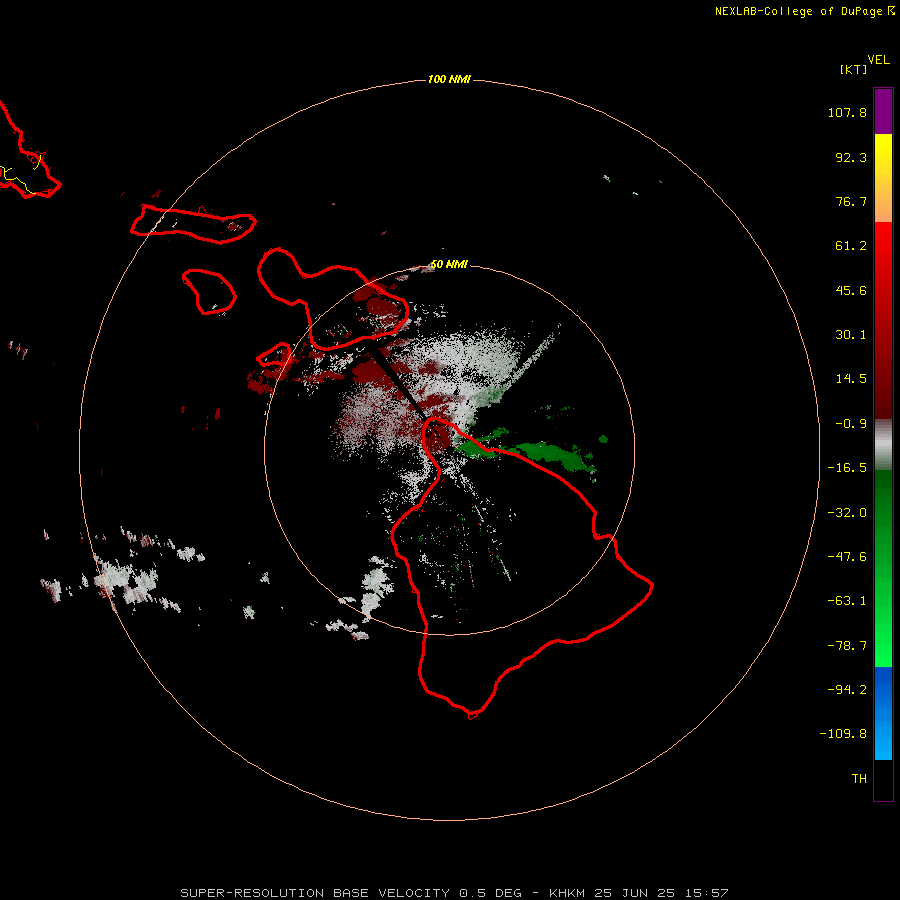Screen dimensions: 900x900
Task: Click the -32.0 velocity scale value
Action: coord(847,513)
